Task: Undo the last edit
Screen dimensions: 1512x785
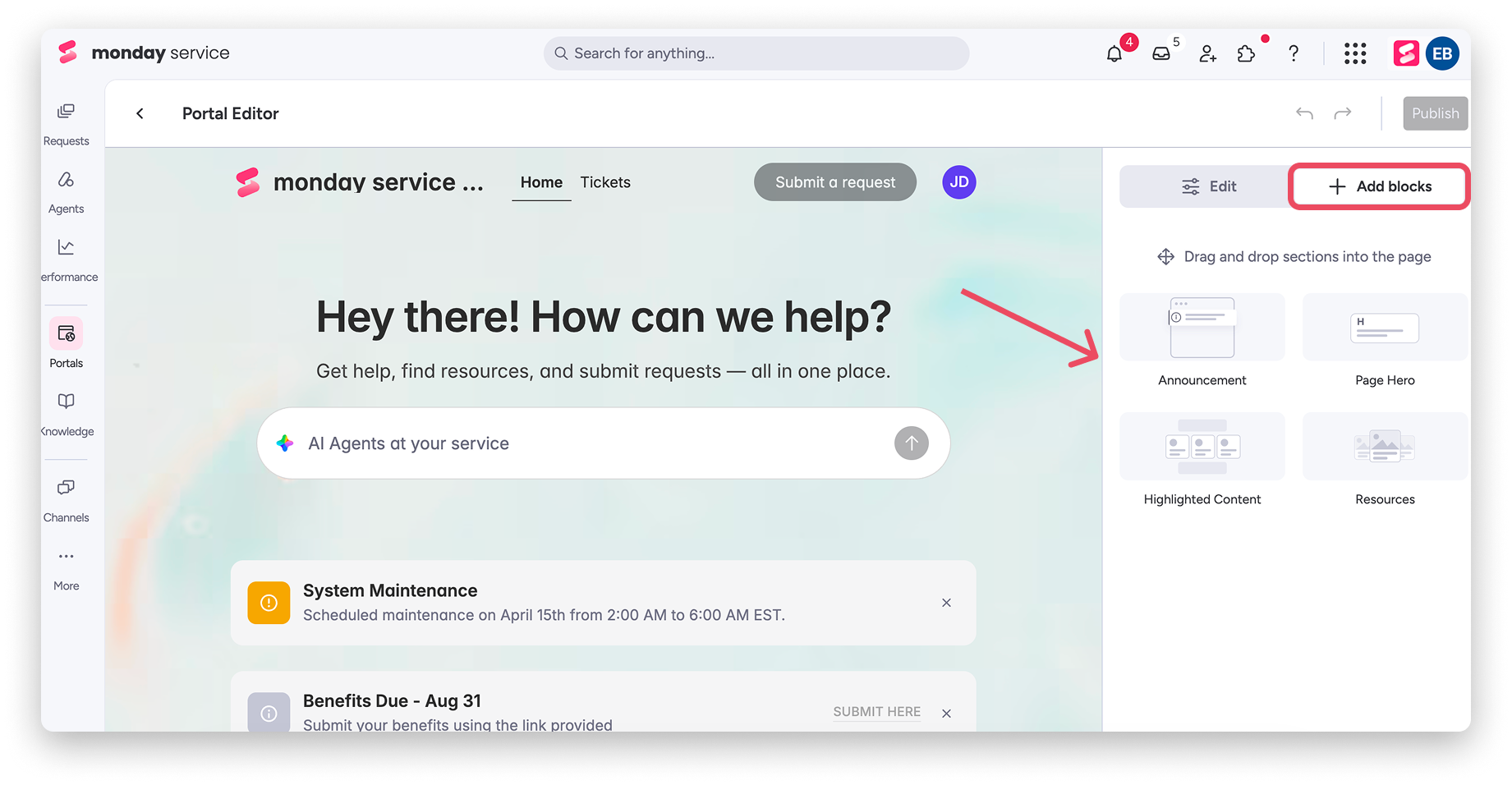Action: pos(1304,113)
